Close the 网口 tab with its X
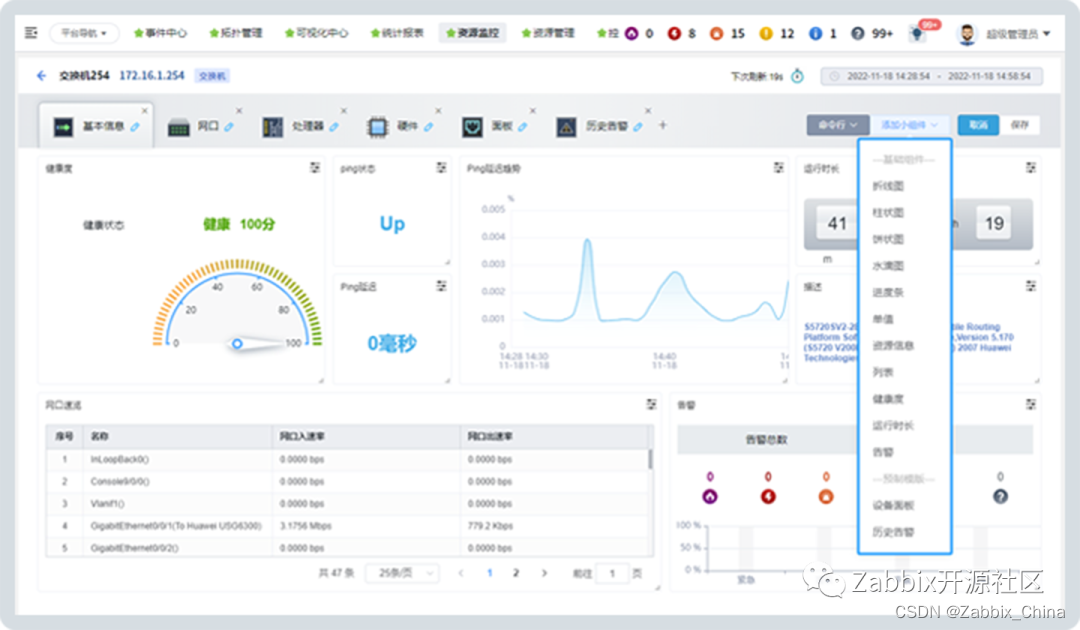This screenshot has height=630, width=1080. (239, 111)
